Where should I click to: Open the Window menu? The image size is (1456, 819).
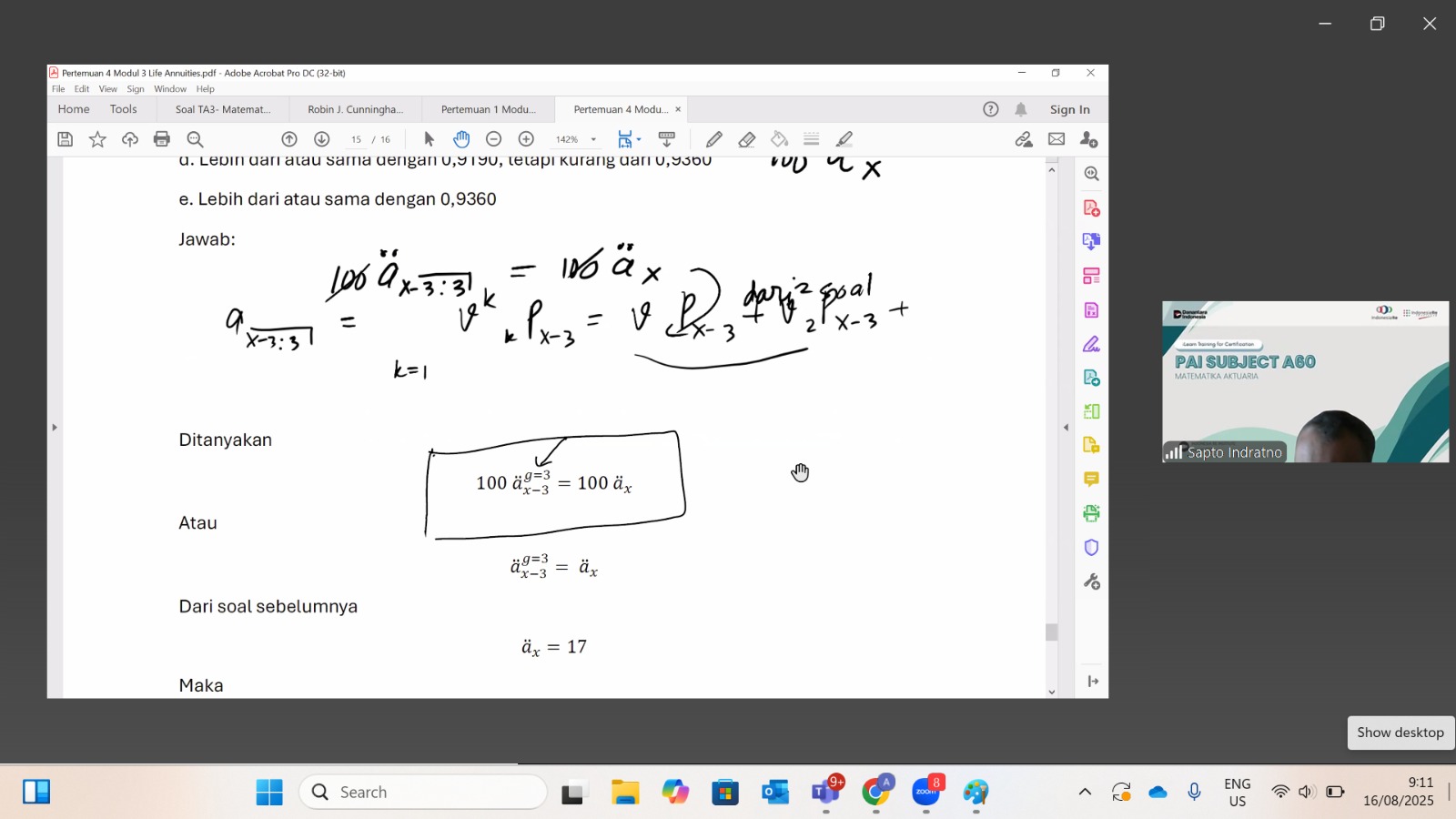(x=170, y=89)
